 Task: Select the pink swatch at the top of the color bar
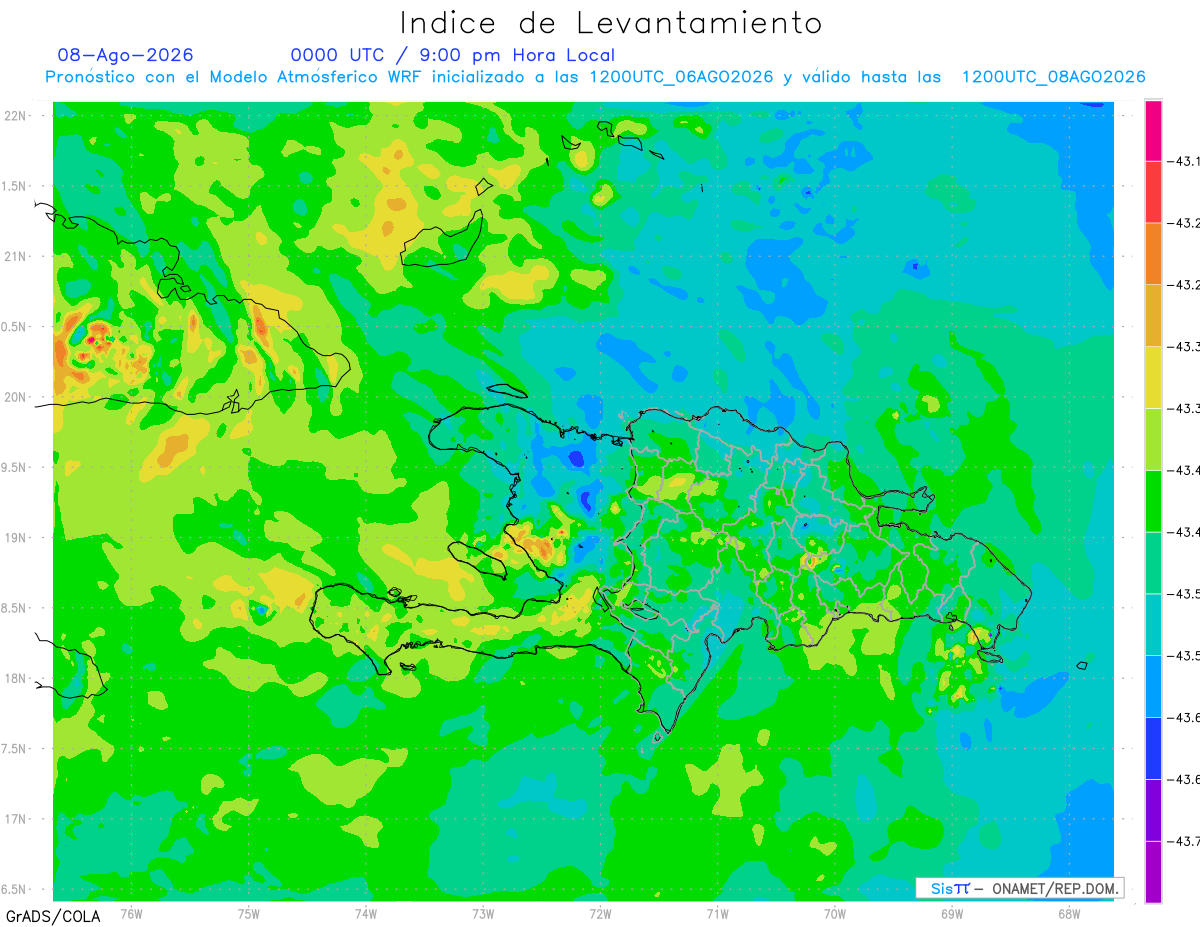tap(1153, 130)
